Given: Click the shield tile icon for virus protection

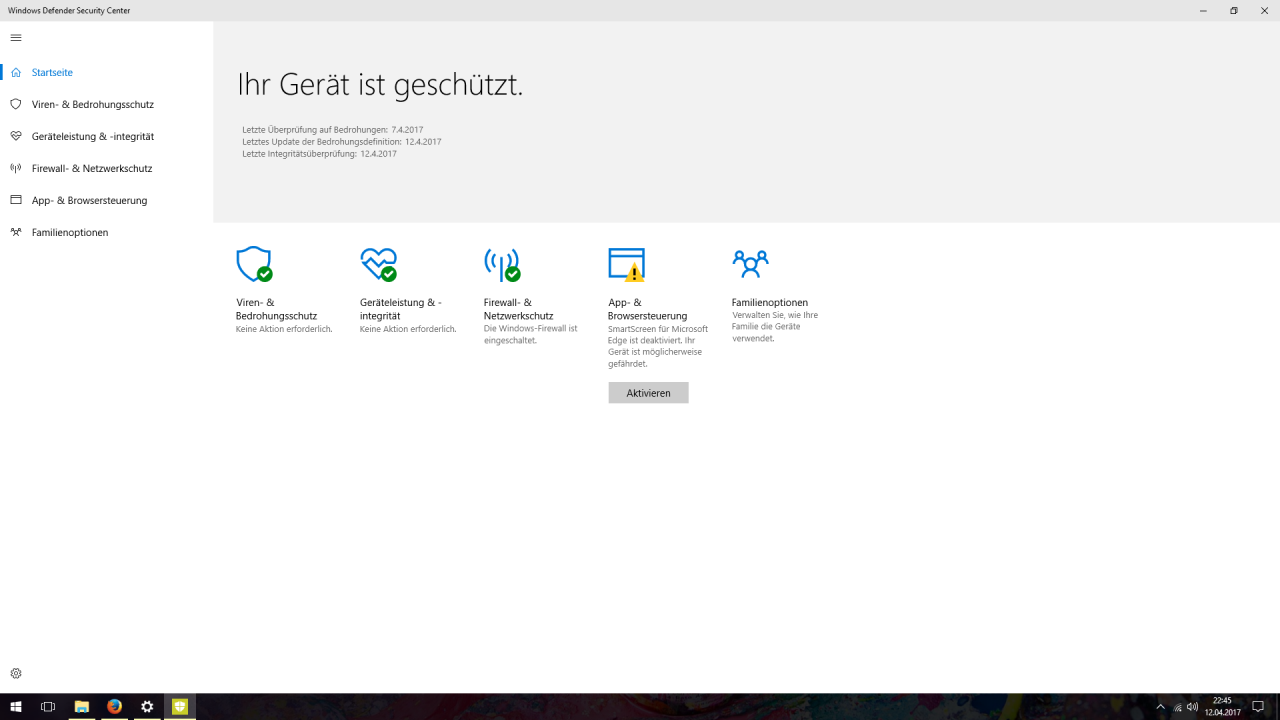Looking at the screenshot, I should [254, 264].
